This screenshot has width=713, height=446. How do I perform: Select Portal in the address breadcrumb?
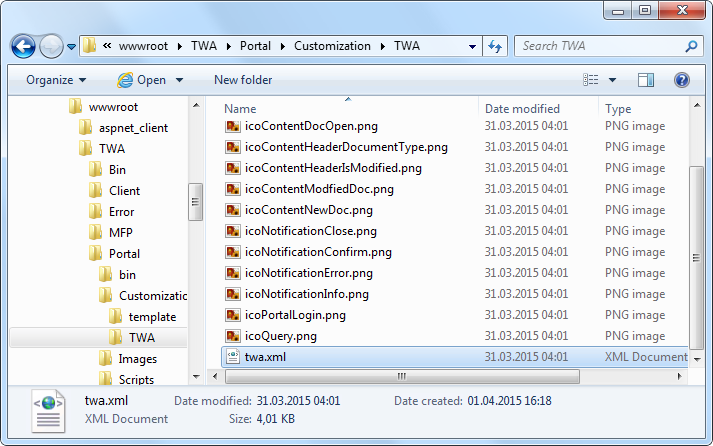(255, 46)
